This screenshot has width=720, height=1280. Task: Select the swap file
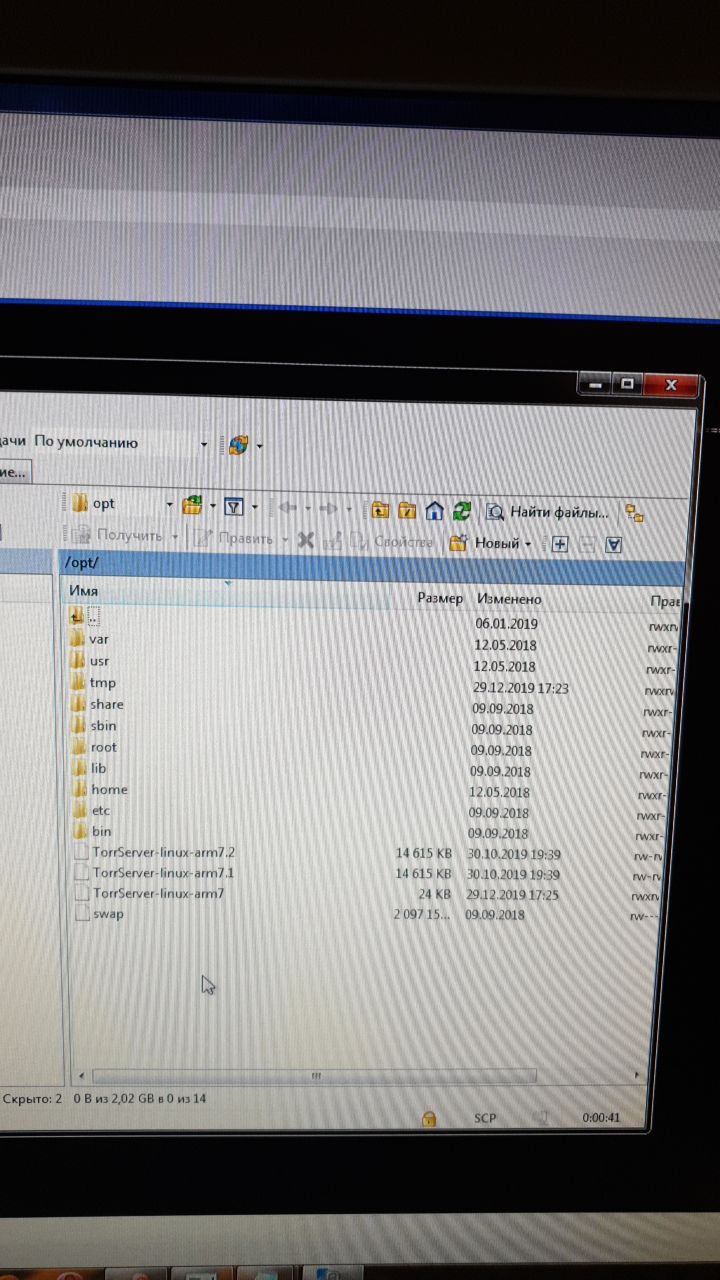pyautogui.click(x=108, y=914)
